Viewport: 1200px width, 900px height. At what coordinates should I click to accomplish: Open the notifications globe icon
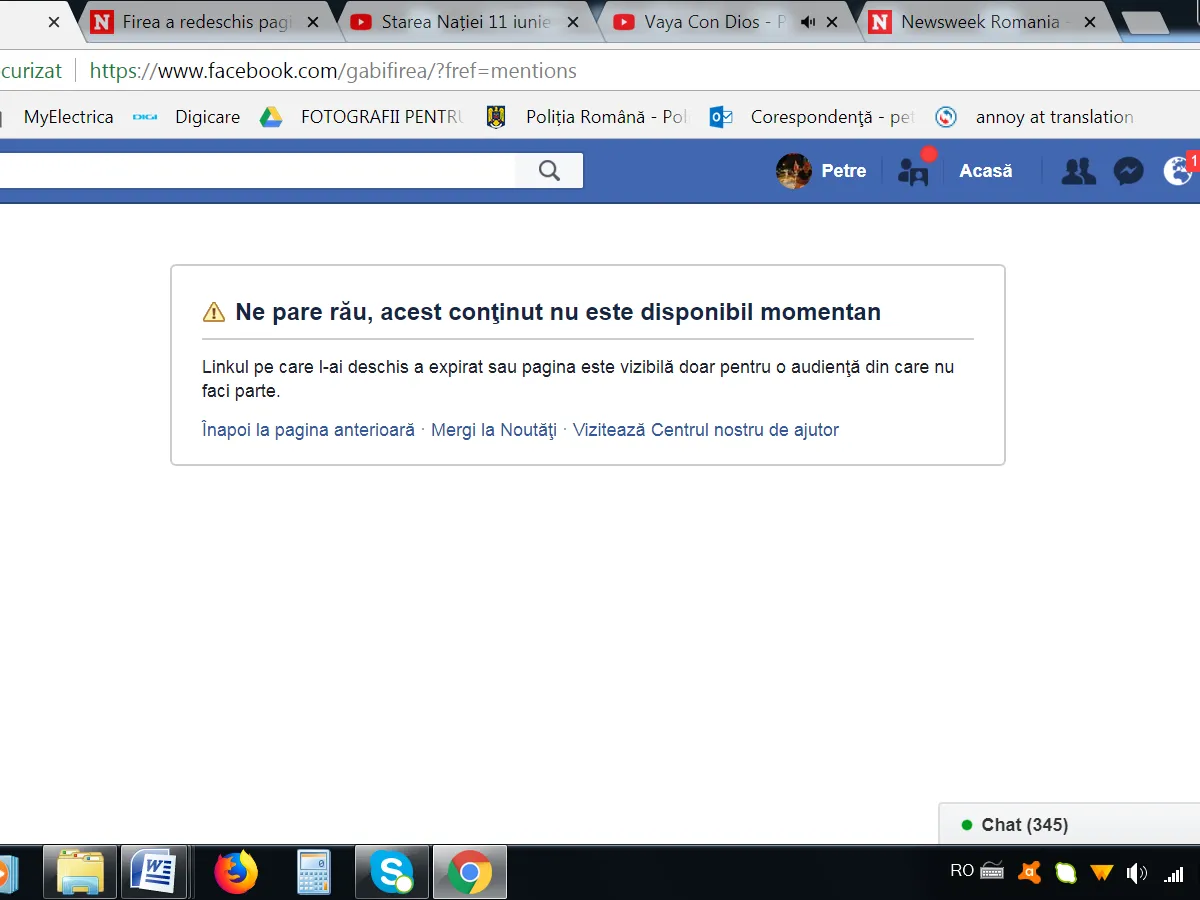tap(1178, 172)
